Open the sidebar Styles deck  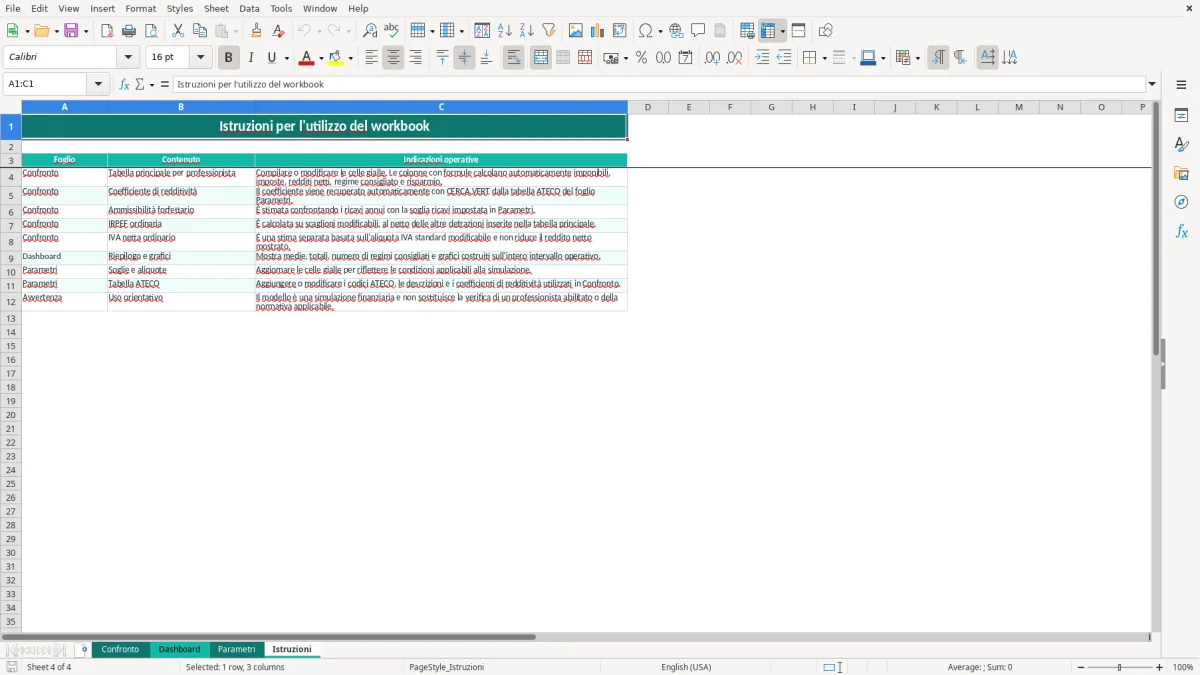(x=1181, y=145)
